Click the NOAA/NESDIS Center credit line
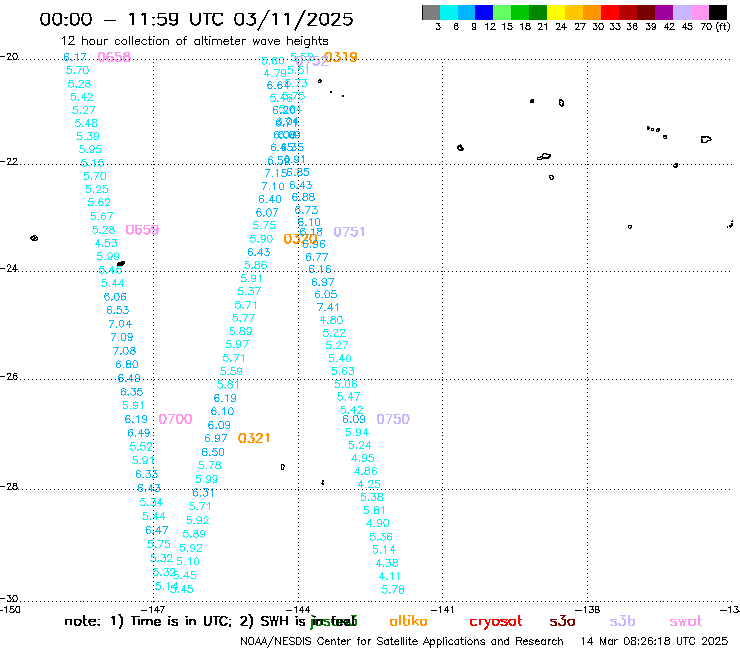740x650 pixels. pos(402,642)
